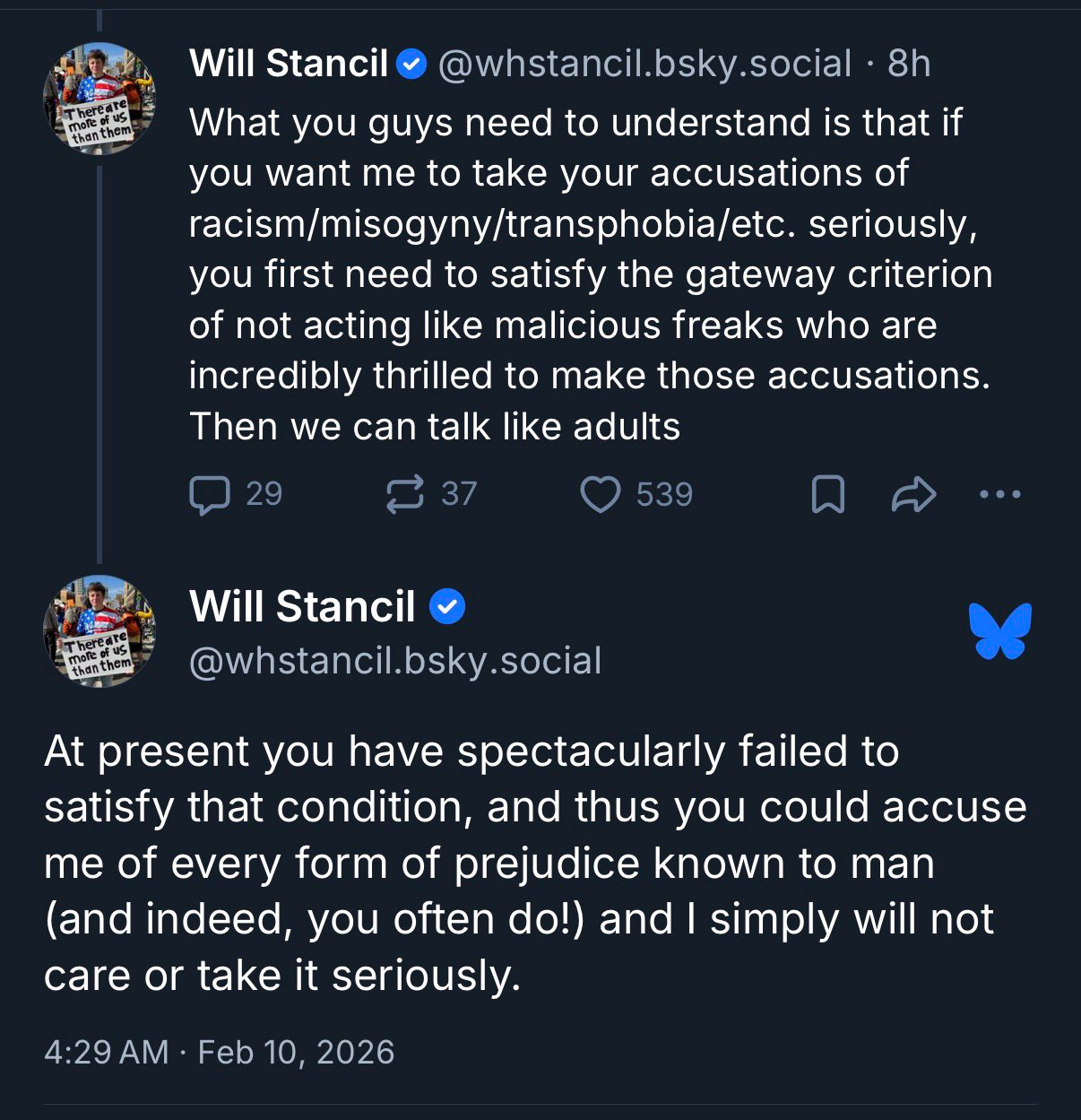Viewport: 1081px width, 1120px height.
Task: Open the three-dot more options menu
Action: pyautogui.click(x=1000, y=494)
